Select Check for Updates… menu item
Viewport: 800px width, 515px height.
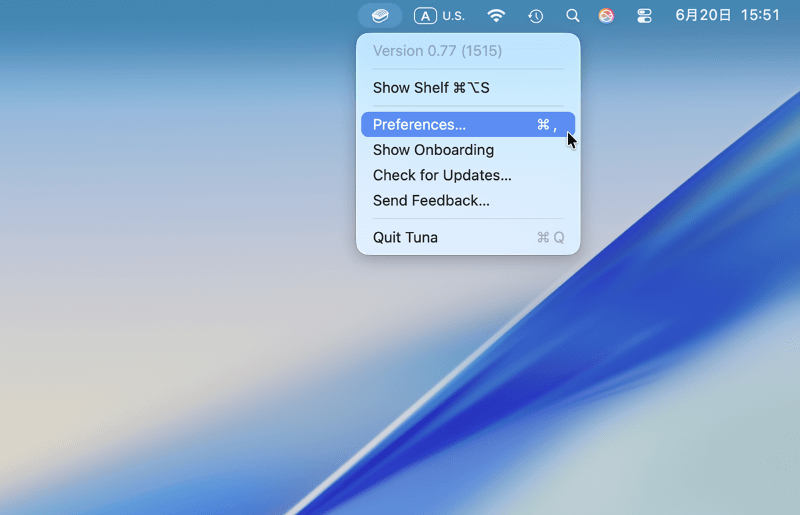[x=468, y=175]
